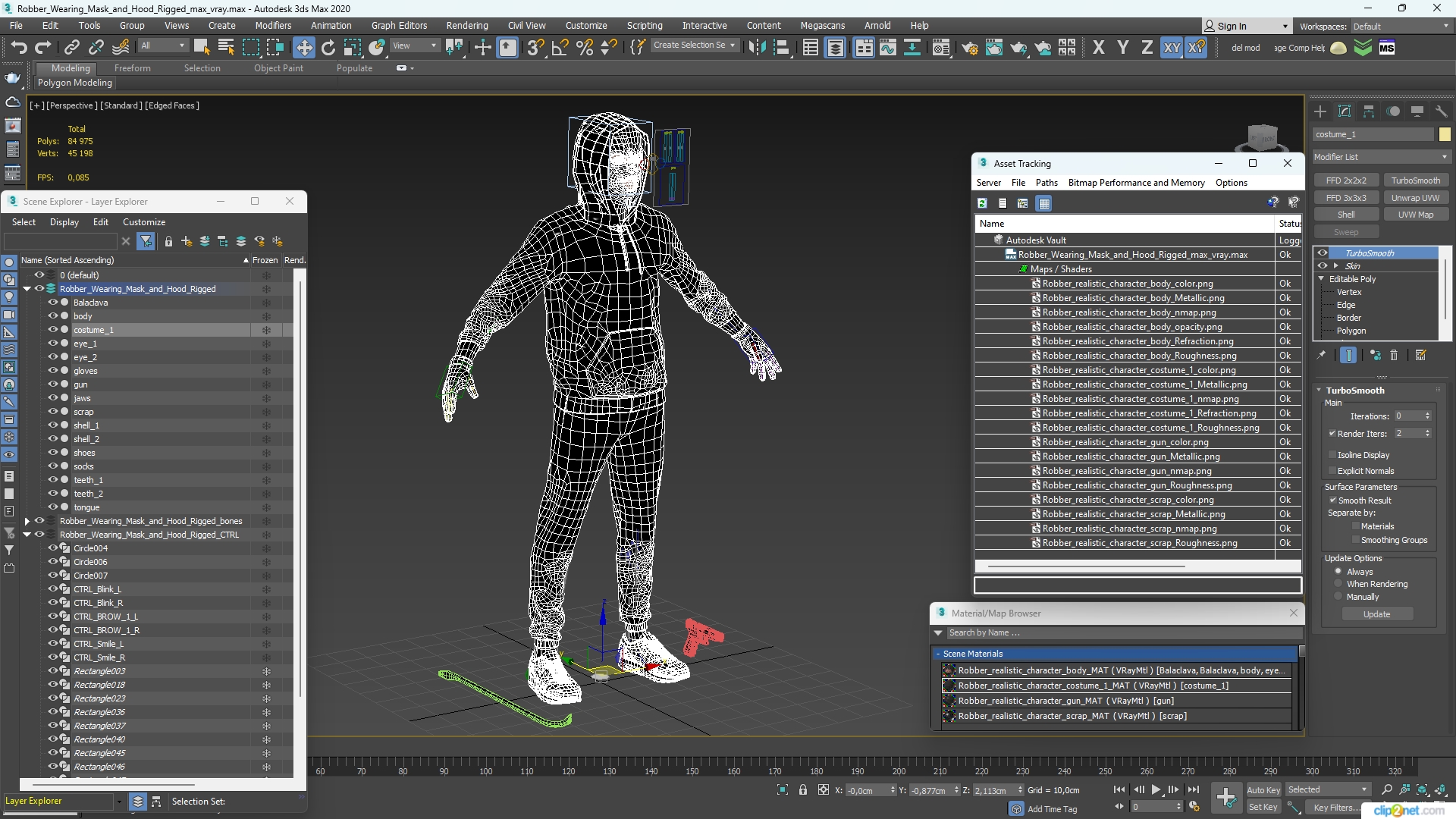Hide the Balaclava layer object
Screen dimensions: 1456x819
click(x=53, y=303)
